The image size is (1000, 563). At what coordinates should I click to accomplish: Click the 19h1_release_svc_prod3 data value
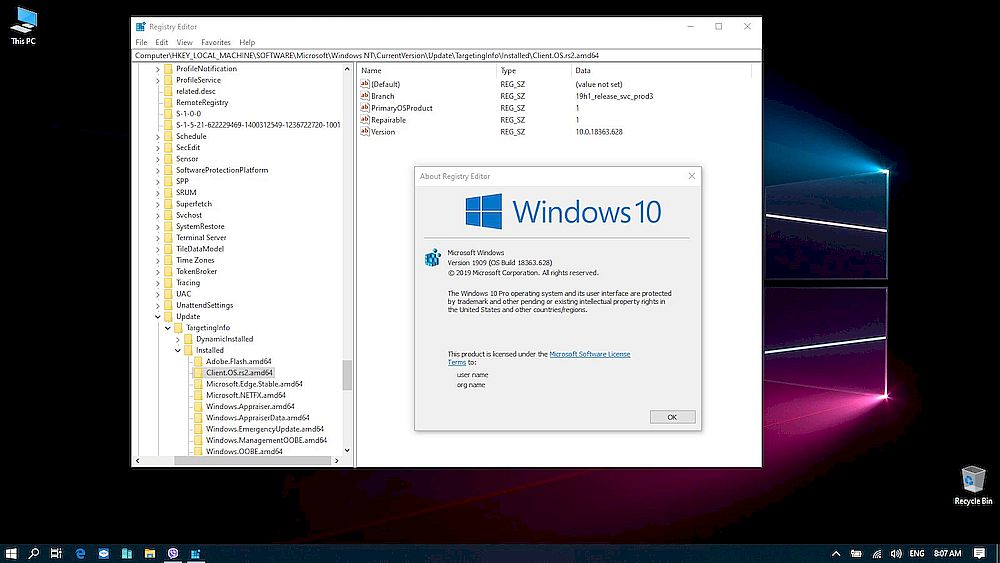click(614, 96)
